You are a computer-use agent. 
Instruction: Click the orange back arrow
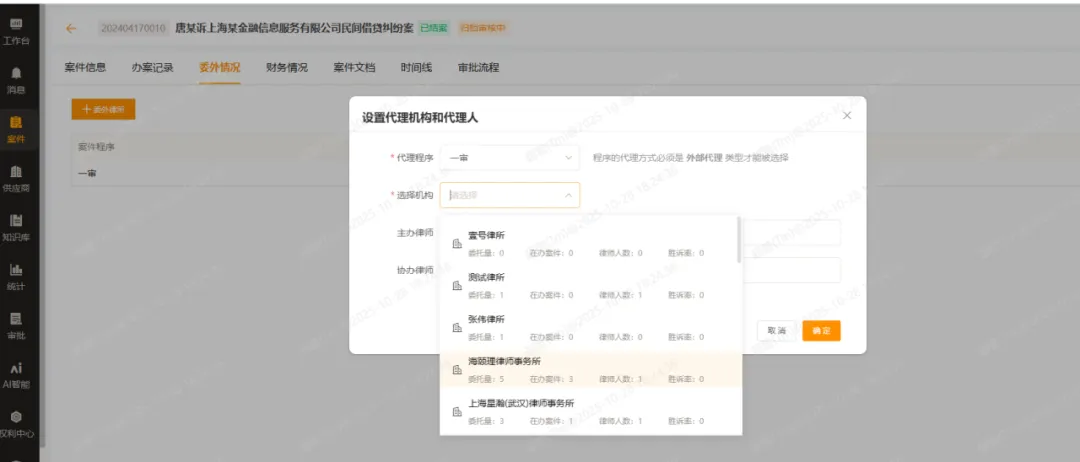click(70, 28)
